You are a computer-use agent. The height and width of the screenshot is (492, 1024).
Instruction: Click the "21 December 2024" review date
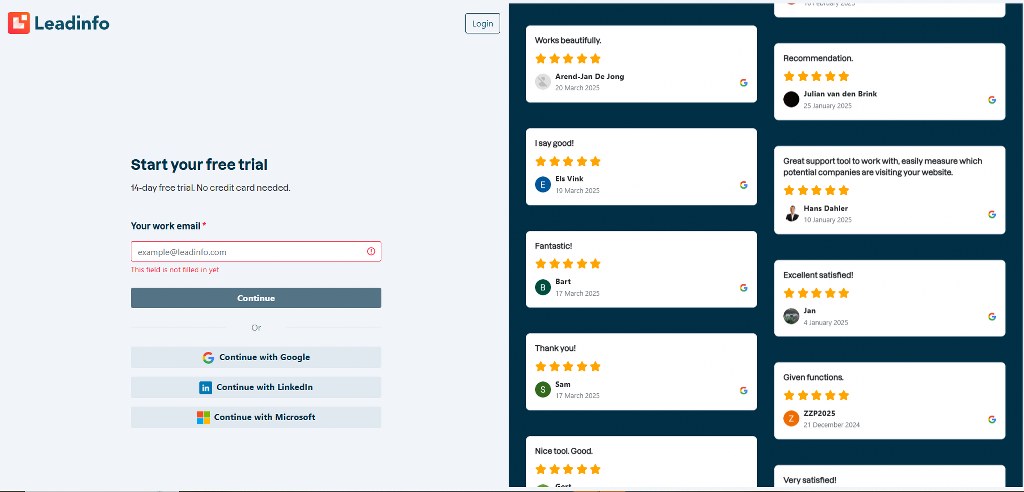(831, 425)
